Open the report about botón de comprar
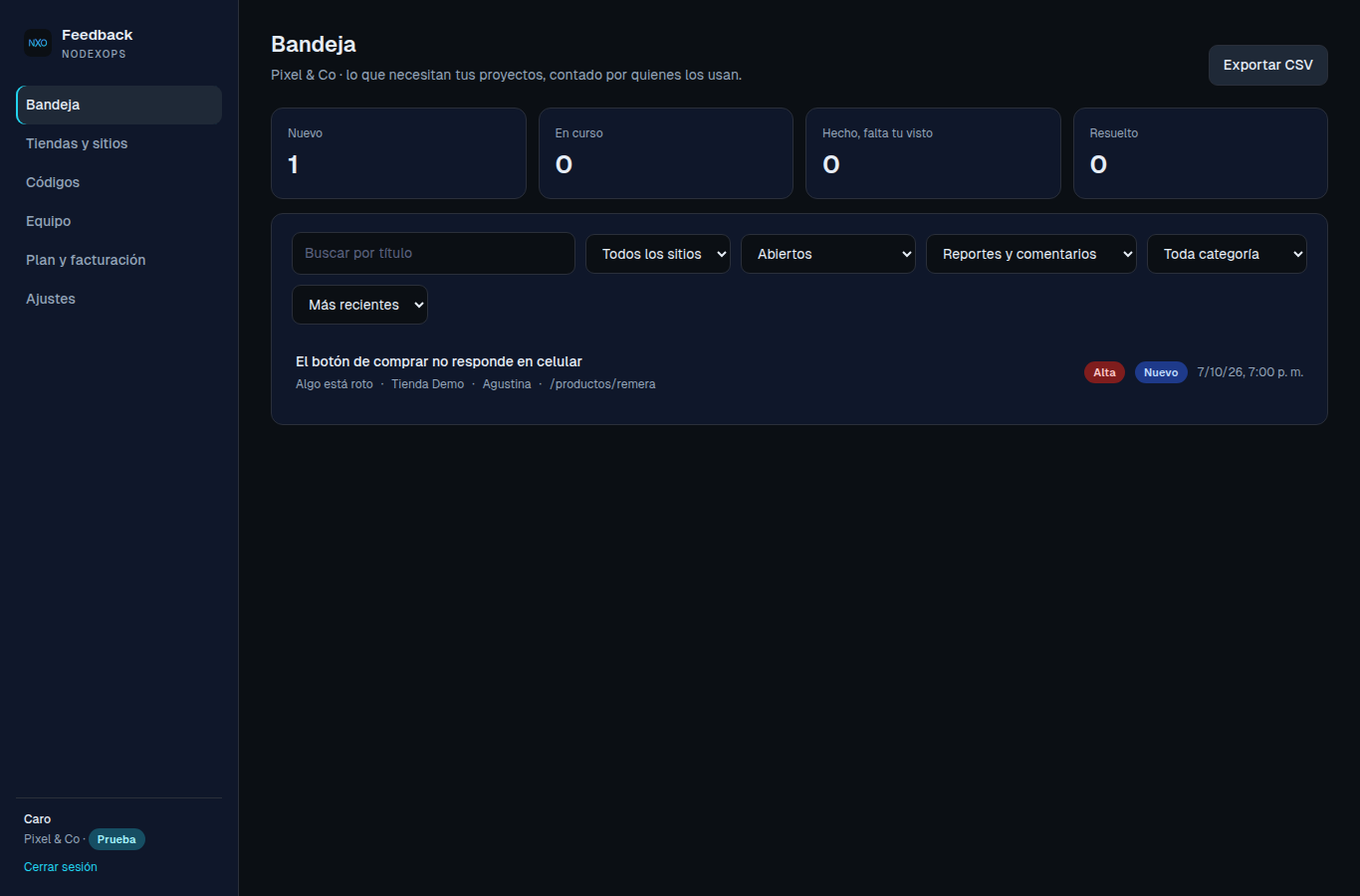1360x896 pixels. 799,372
